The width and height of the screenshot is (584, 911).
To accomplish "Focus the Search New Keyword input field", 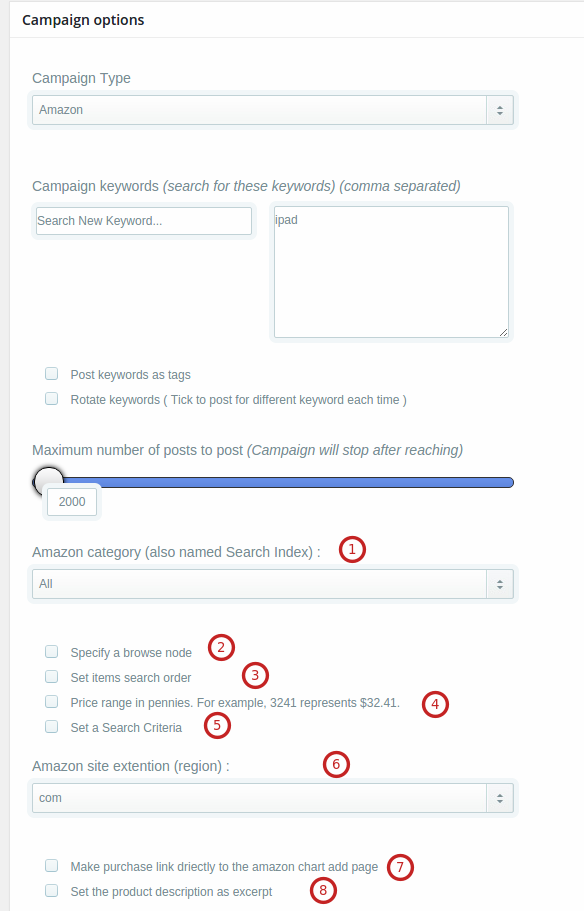I will click(x=144, y=221).
